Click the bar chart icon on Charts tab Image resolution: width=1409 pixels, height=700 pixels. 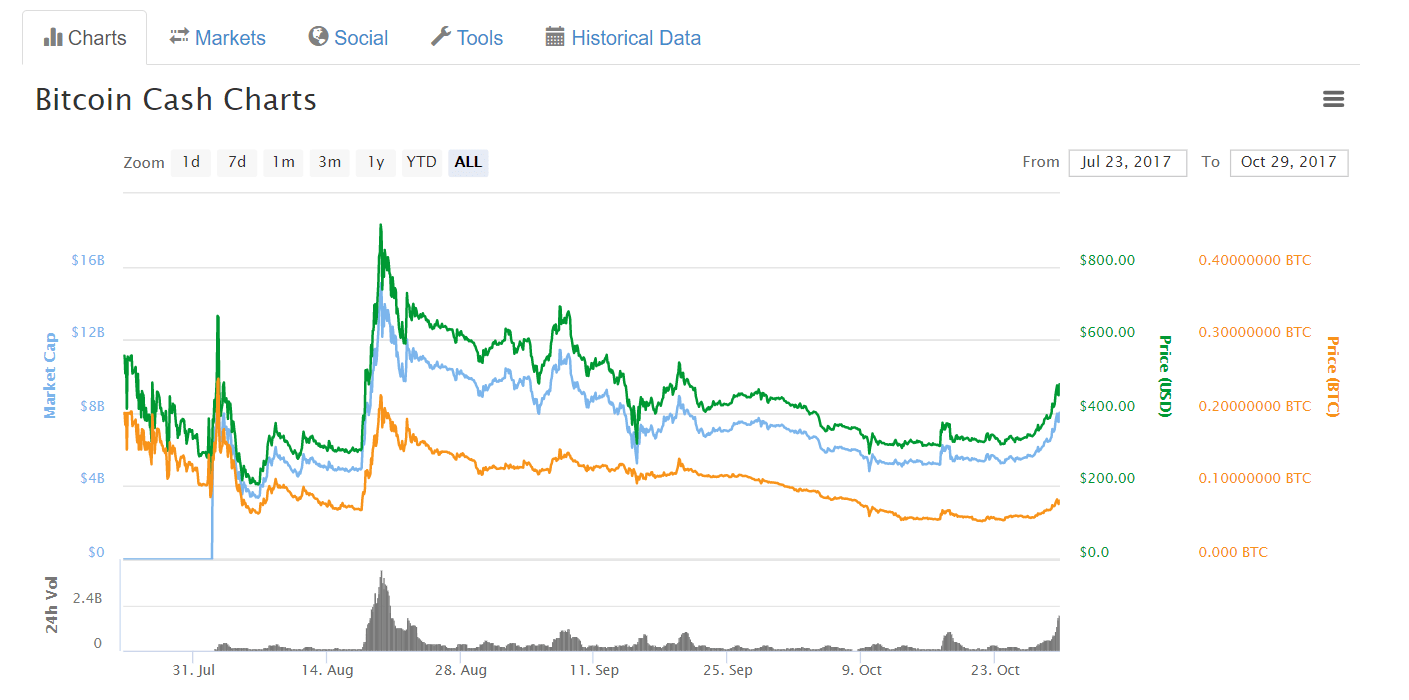pyautogui.click(x=53, y=38)
